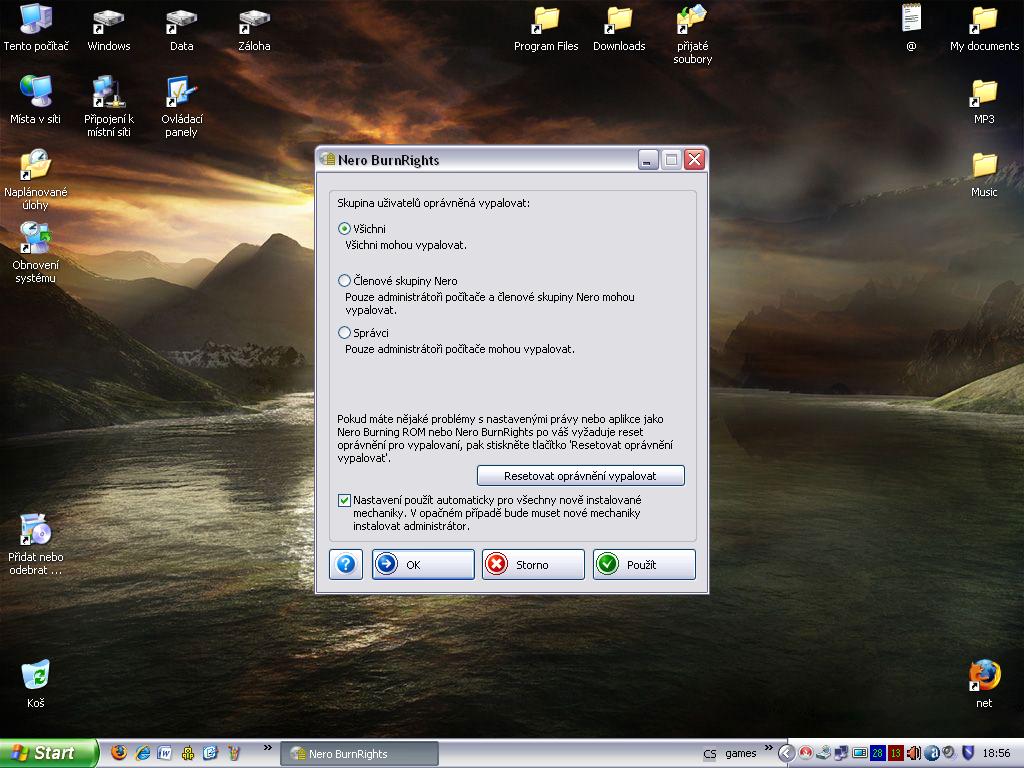The width and height of the screenshot is (1024, 768).
Task: Launch Firefox from the quick launch bar
Action: tap(119, 753)
